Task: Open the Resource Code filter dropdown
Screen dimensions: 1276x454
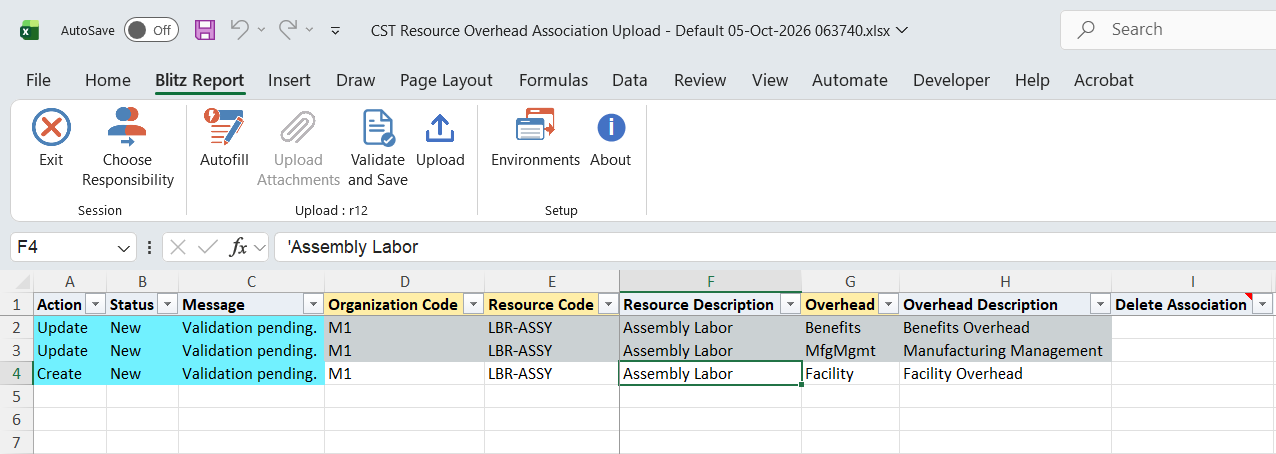Action: tap(608, 304)
